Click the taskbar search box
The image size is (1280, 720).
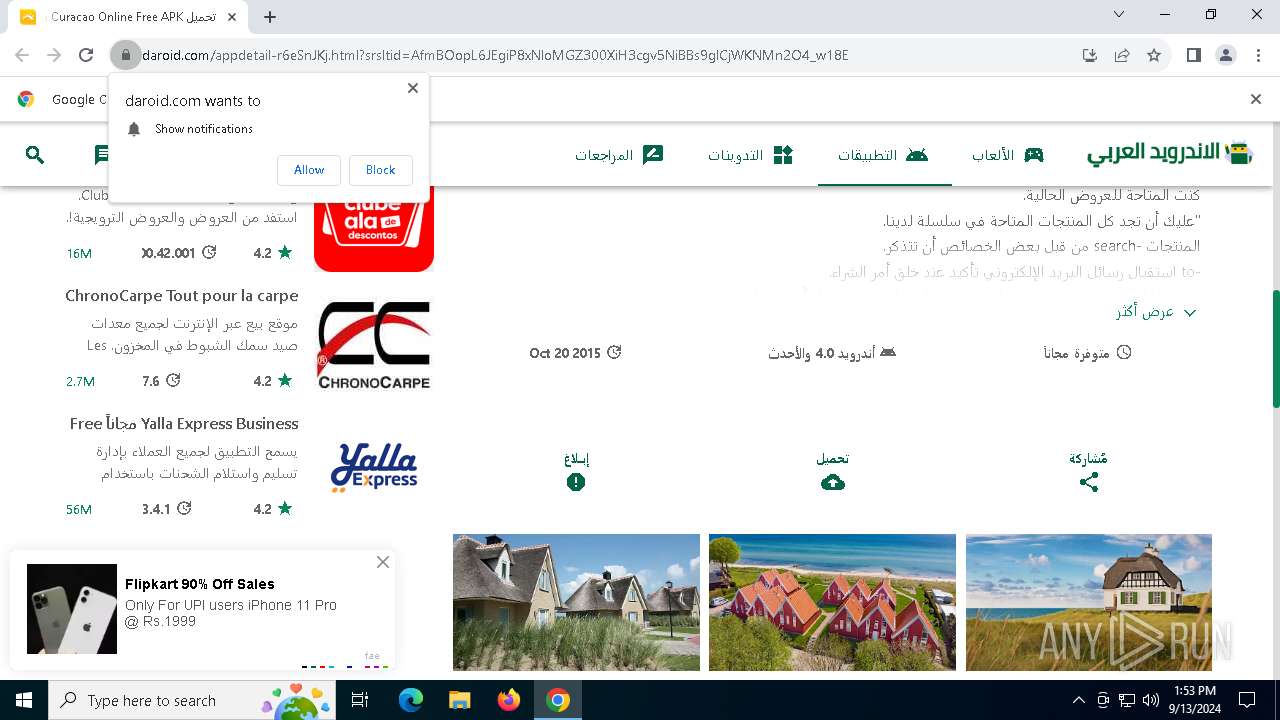pos(193,700)
